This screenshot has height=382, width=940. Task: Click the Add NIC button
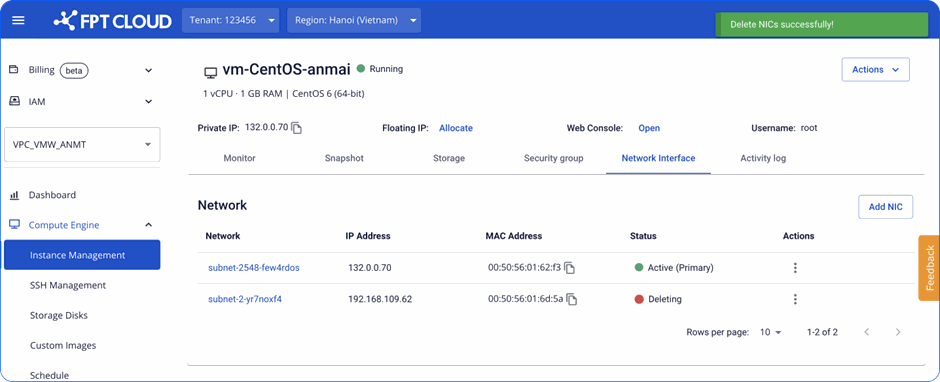tap(885, 207)
